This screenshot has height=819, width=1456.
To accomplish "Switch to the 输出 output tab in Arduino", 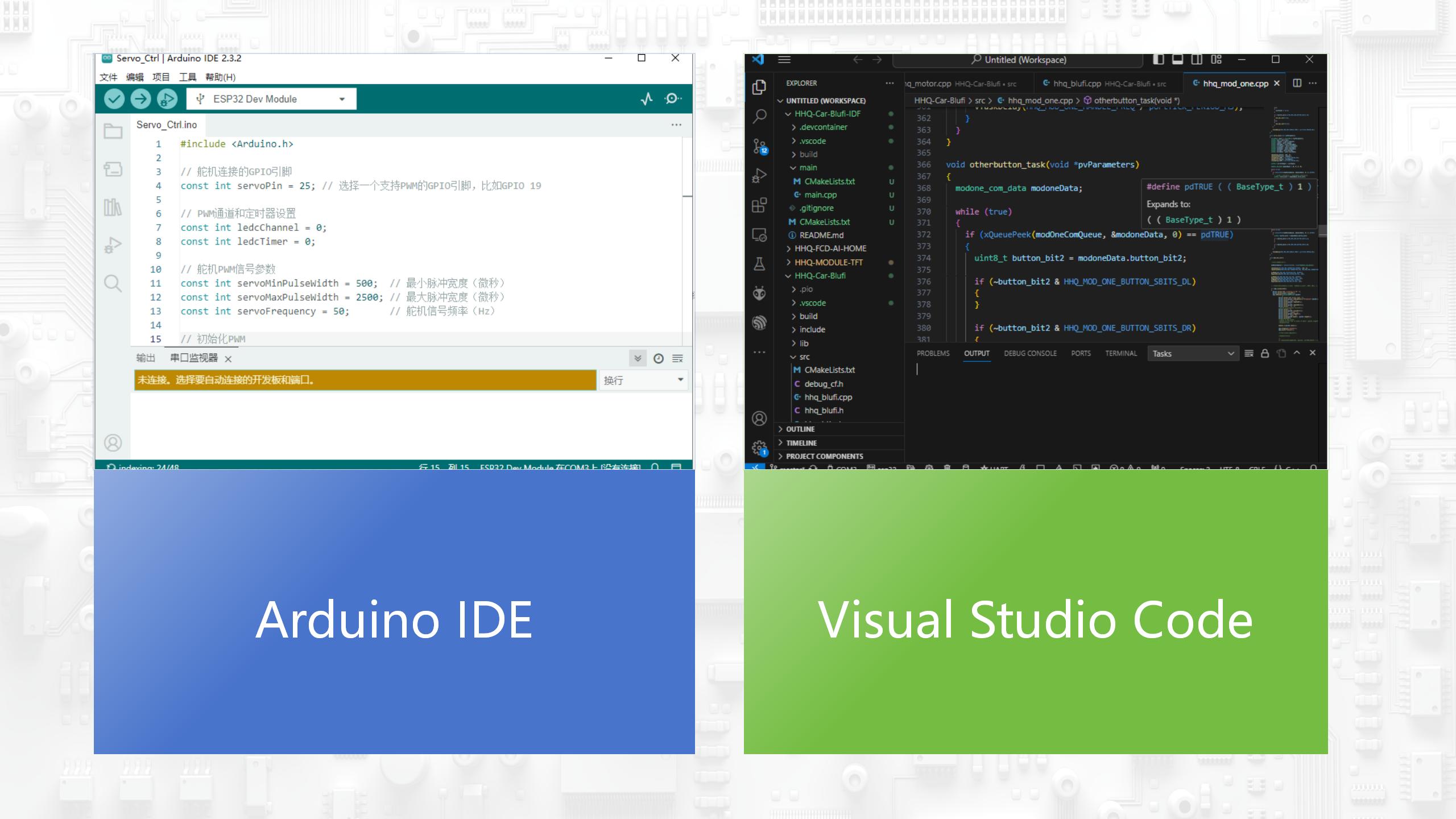I will pyautogui.click(x=146, y=358).
